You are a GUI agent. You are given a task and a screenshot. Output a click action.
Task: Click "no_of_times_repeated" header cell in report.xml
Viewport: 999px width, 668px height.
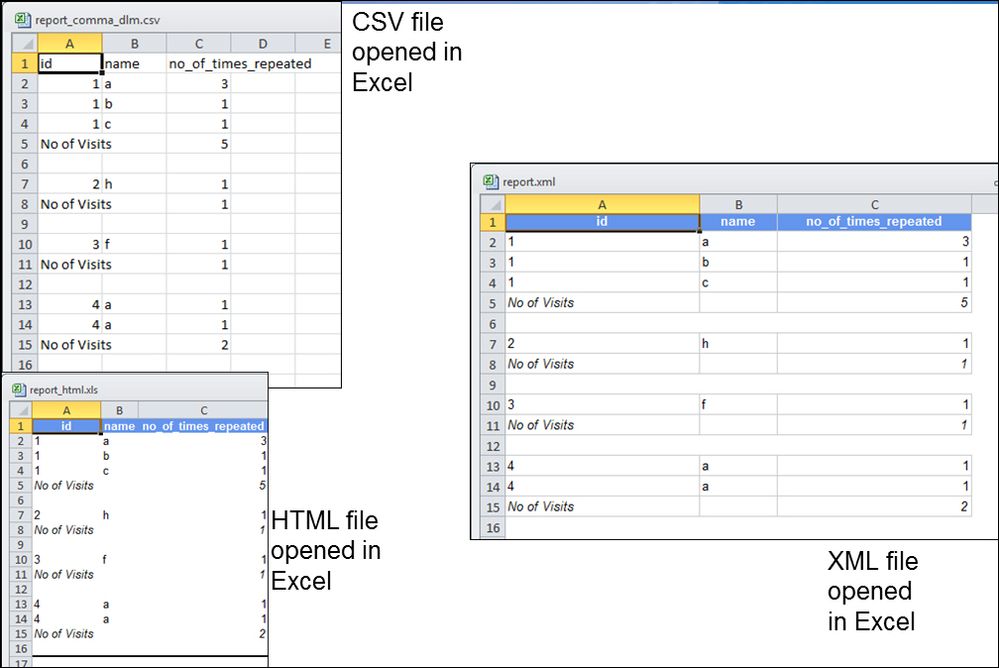[873, 221]
